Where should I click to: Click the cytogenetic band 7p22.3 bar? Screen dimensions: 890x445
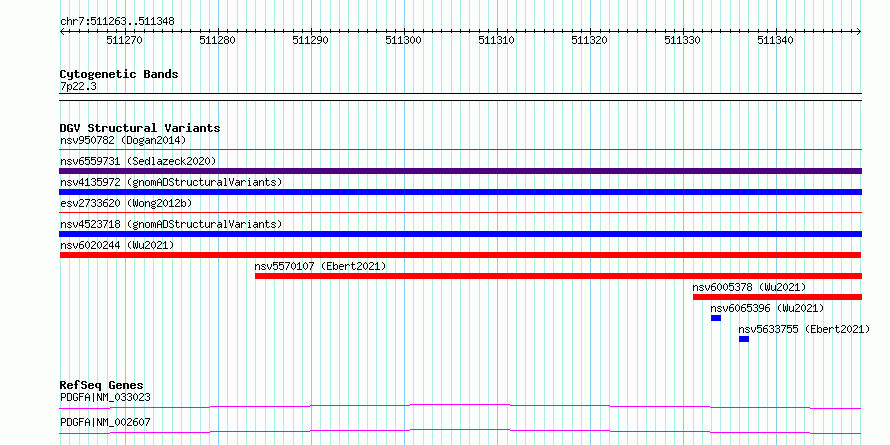click(x=461, y=96)
